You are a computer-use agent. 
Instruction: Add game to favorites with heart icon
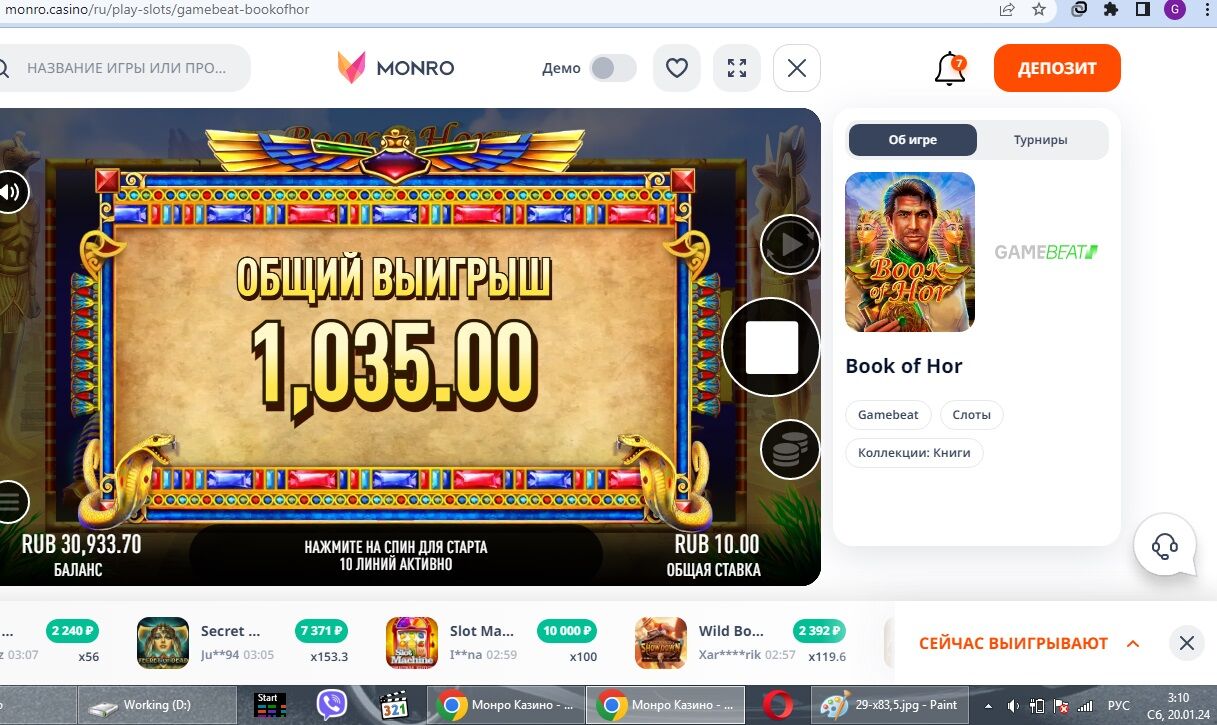tap(677, 68)
